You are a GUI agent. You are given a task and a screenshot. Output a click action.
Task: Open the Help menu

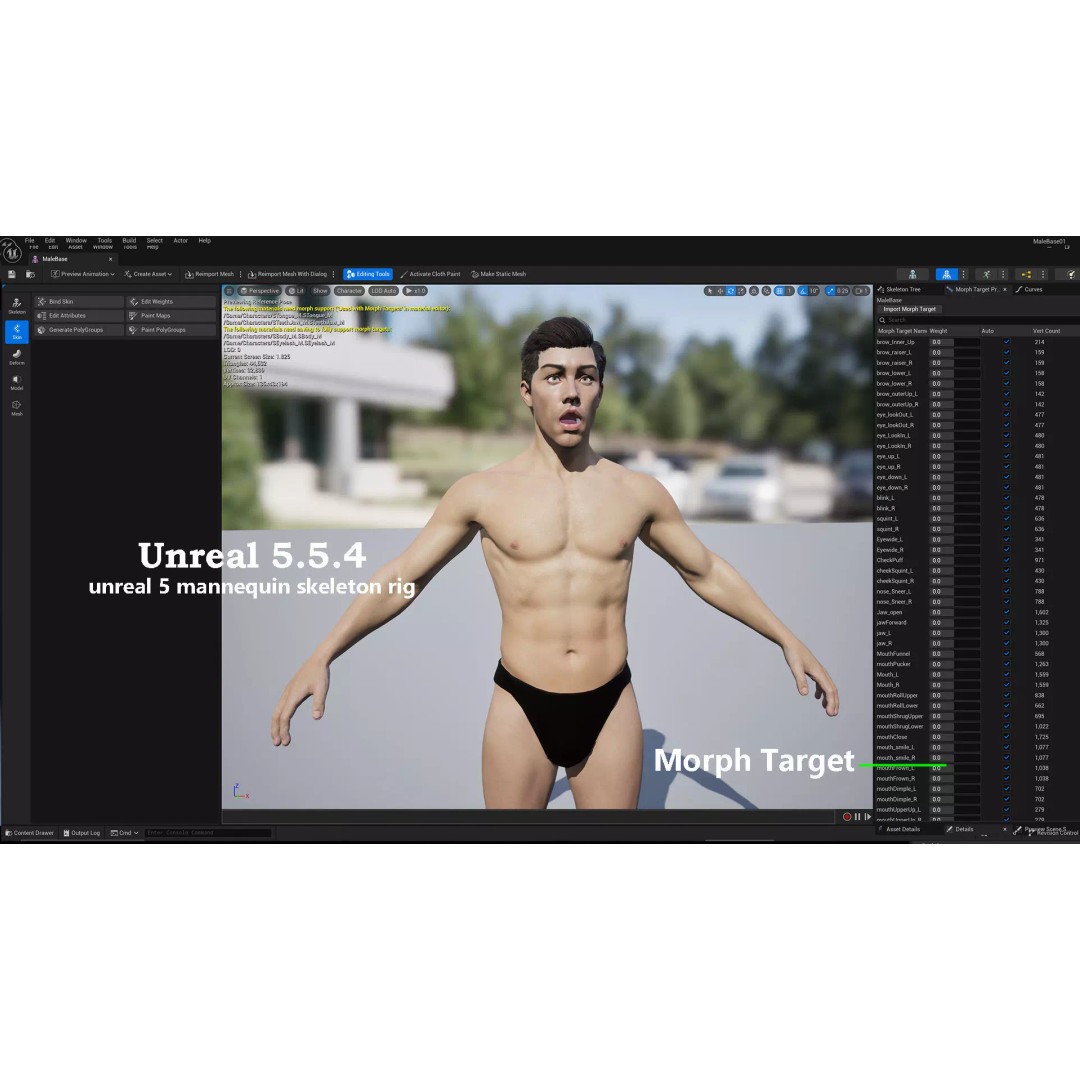(205, 240)
